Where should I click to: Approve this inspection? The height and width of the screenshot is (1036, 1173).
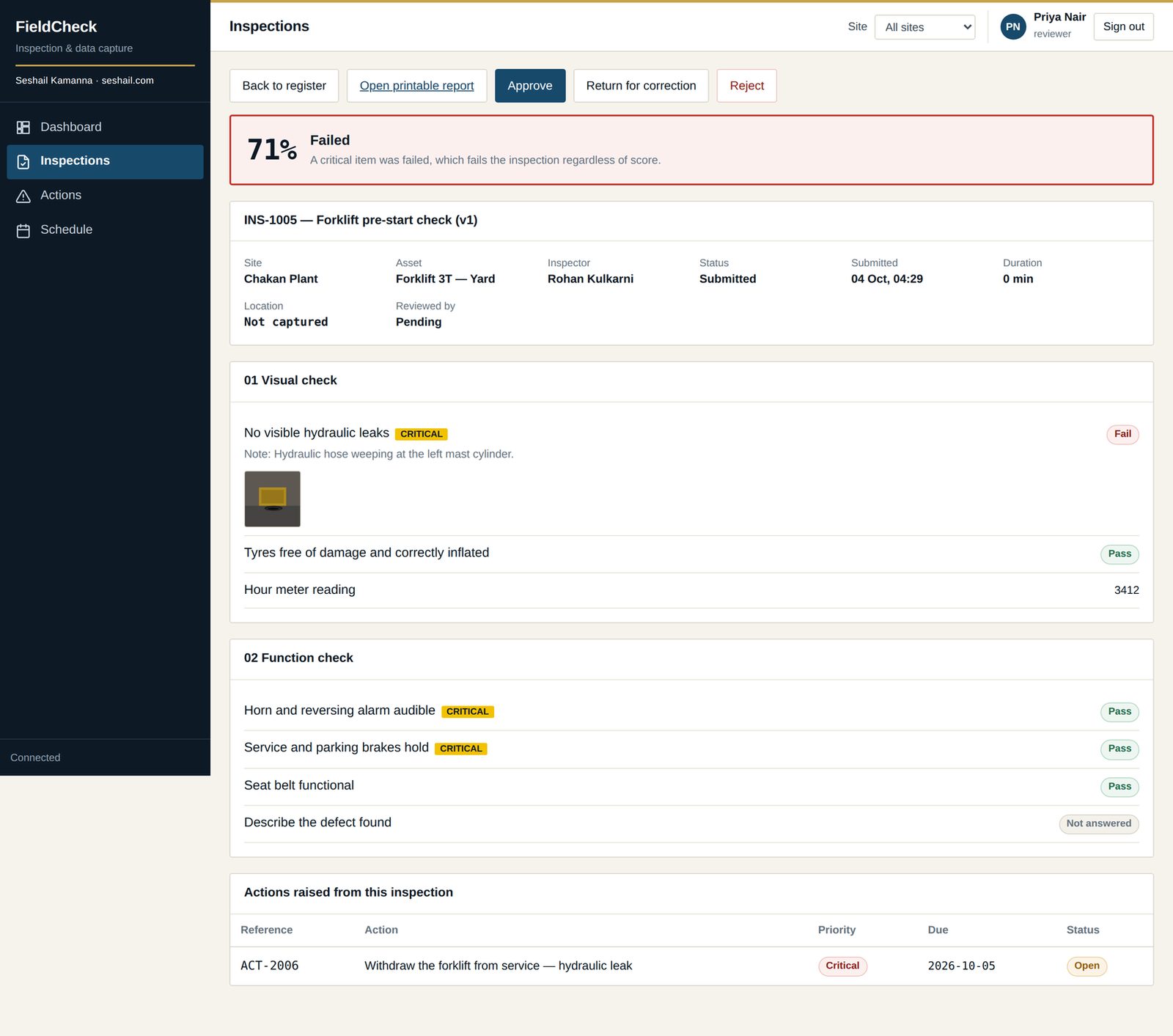click(x=530, y=86)
